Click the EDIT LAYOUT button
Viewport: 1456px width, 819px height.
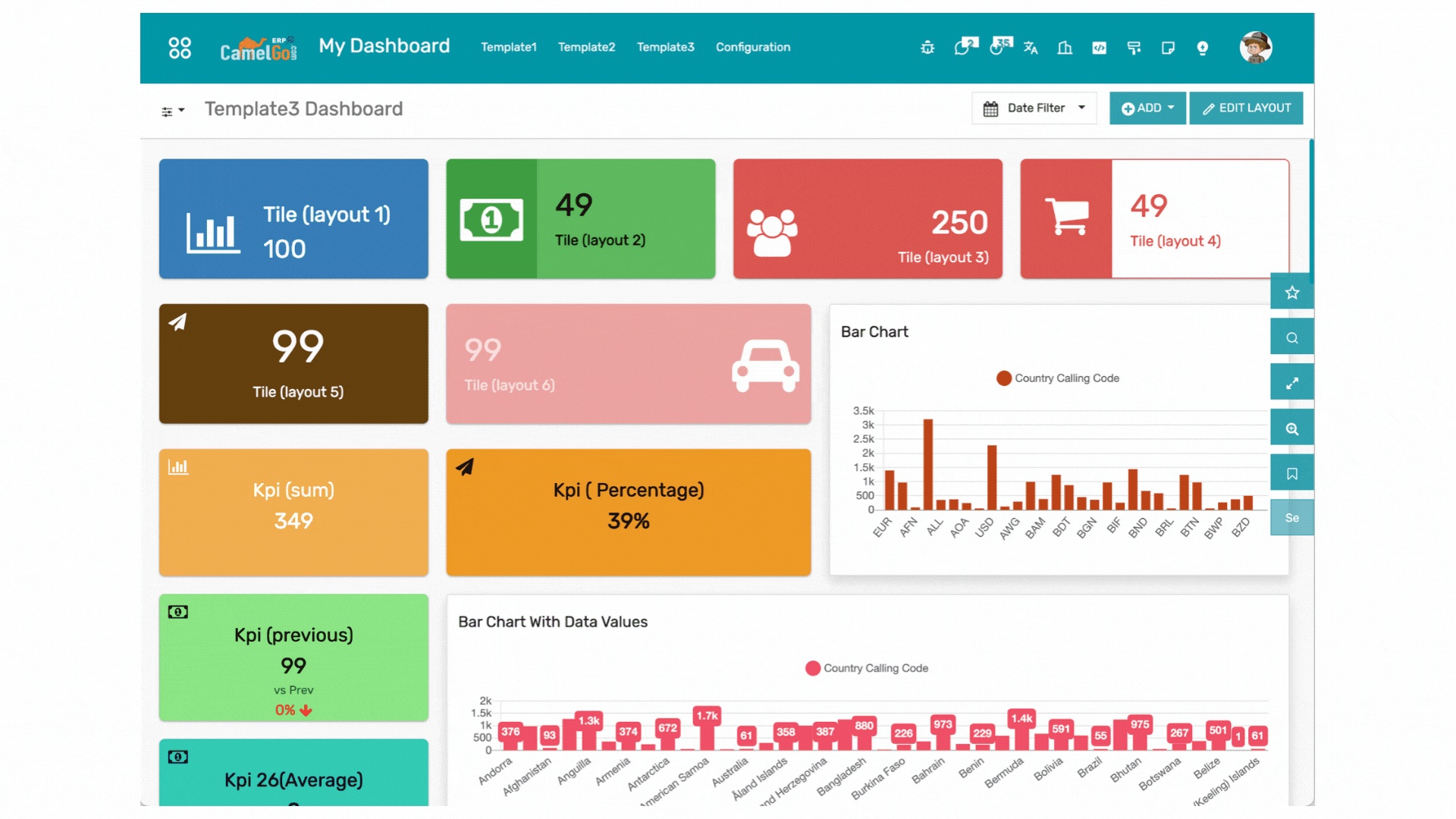click(1246, 108)
